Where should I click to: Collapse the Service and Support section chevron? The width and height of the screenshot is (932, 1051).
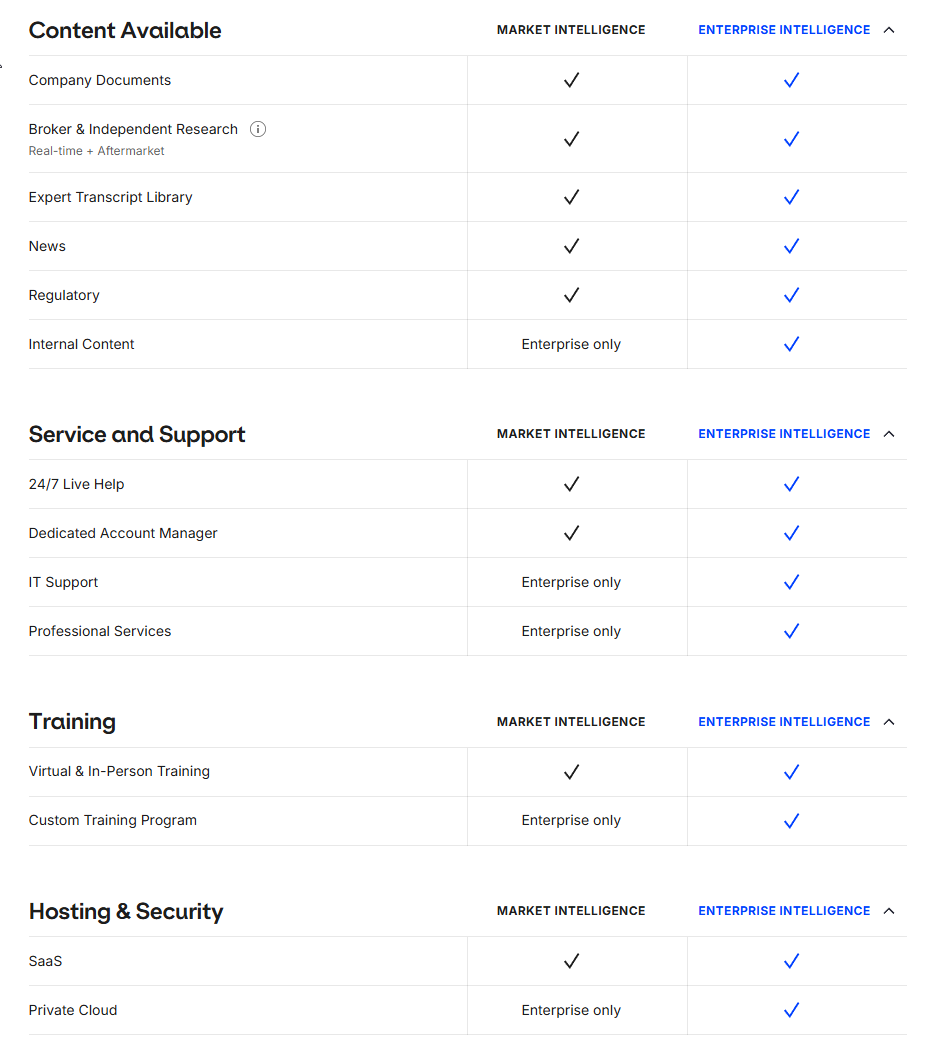889,434
